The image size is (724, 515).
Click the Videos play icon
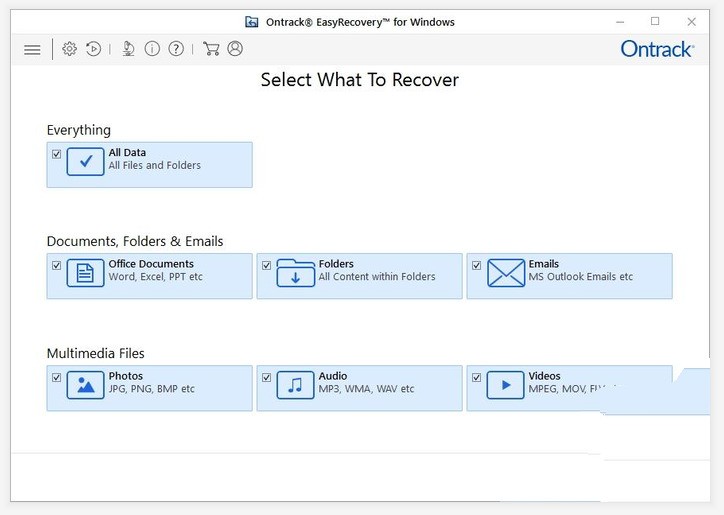(506, 385)
